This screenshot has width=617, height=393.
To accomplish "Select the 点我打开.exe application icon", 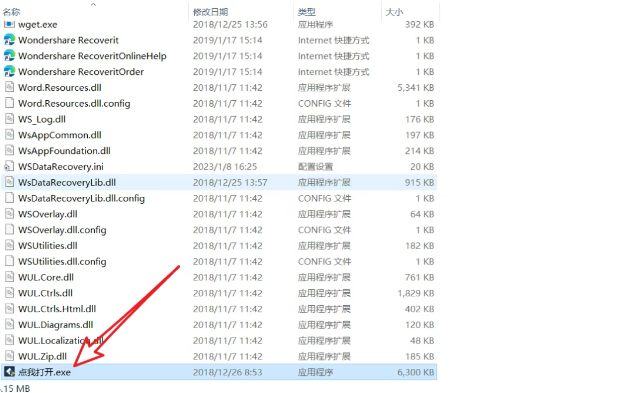I will click(9, 372).
